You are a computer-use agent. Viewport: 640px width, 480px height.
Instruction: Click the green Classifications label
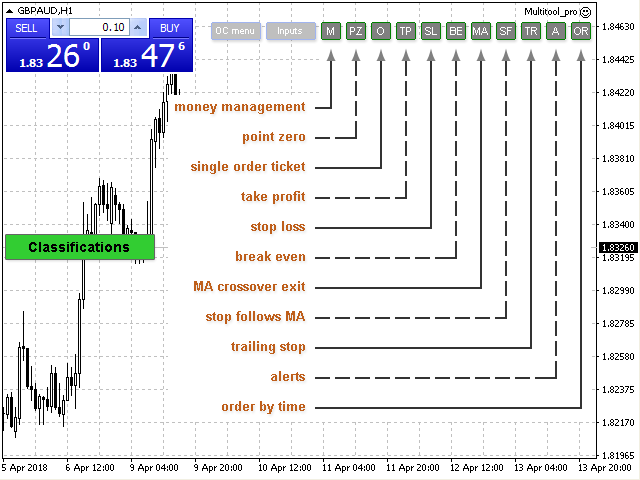tap(80, 247)
